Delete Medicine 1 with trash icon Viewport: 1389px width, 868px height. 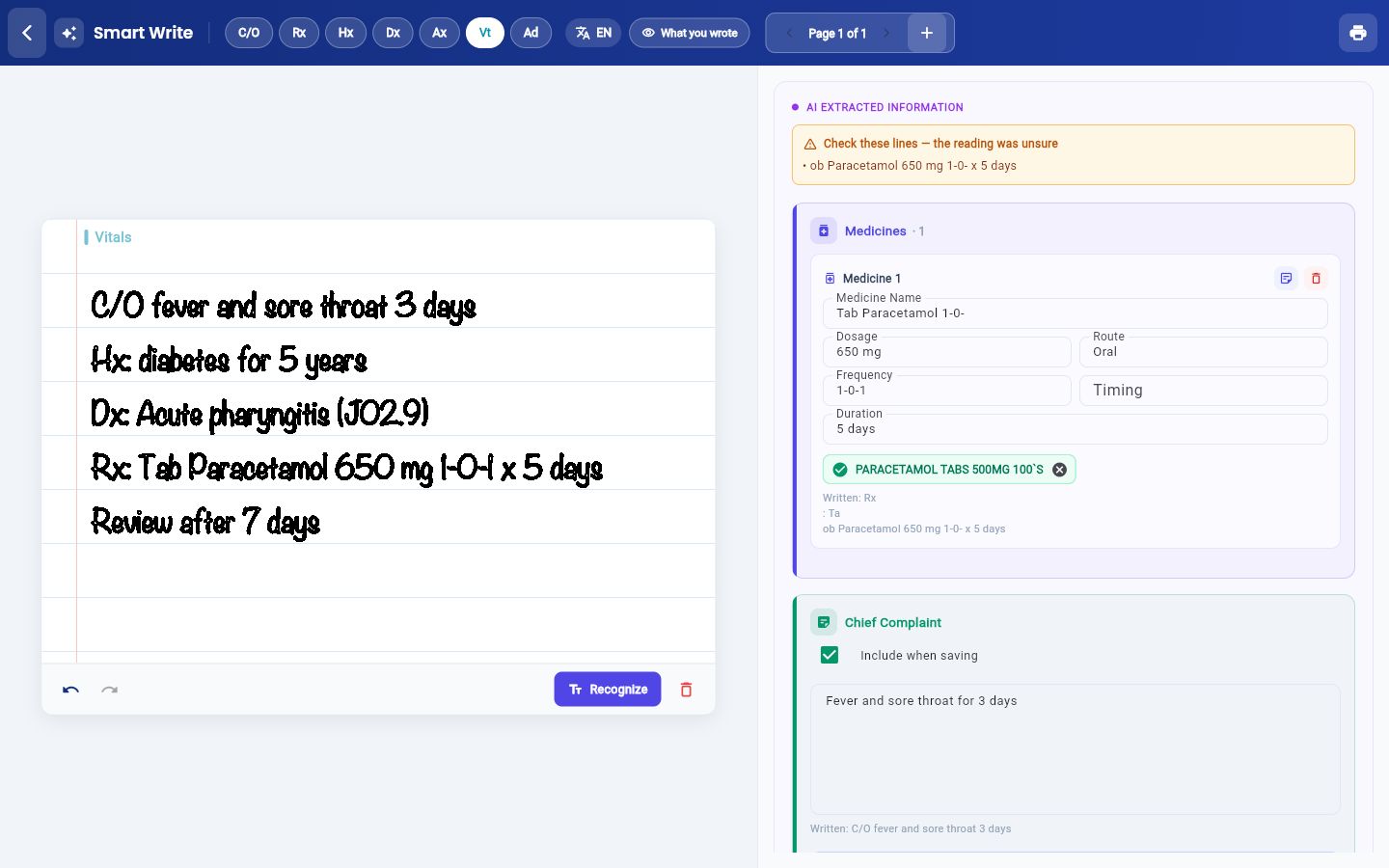pos(1316,279)
